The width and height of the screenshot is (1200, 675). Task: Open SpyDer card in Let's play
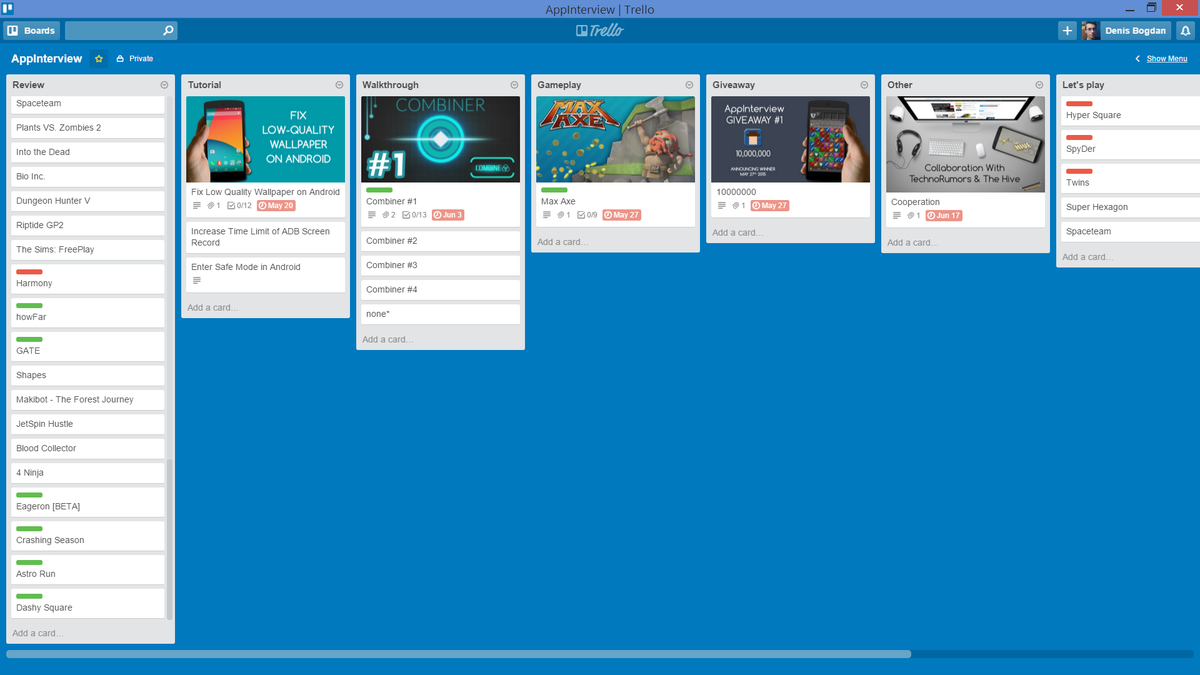tap(1130, 144)
